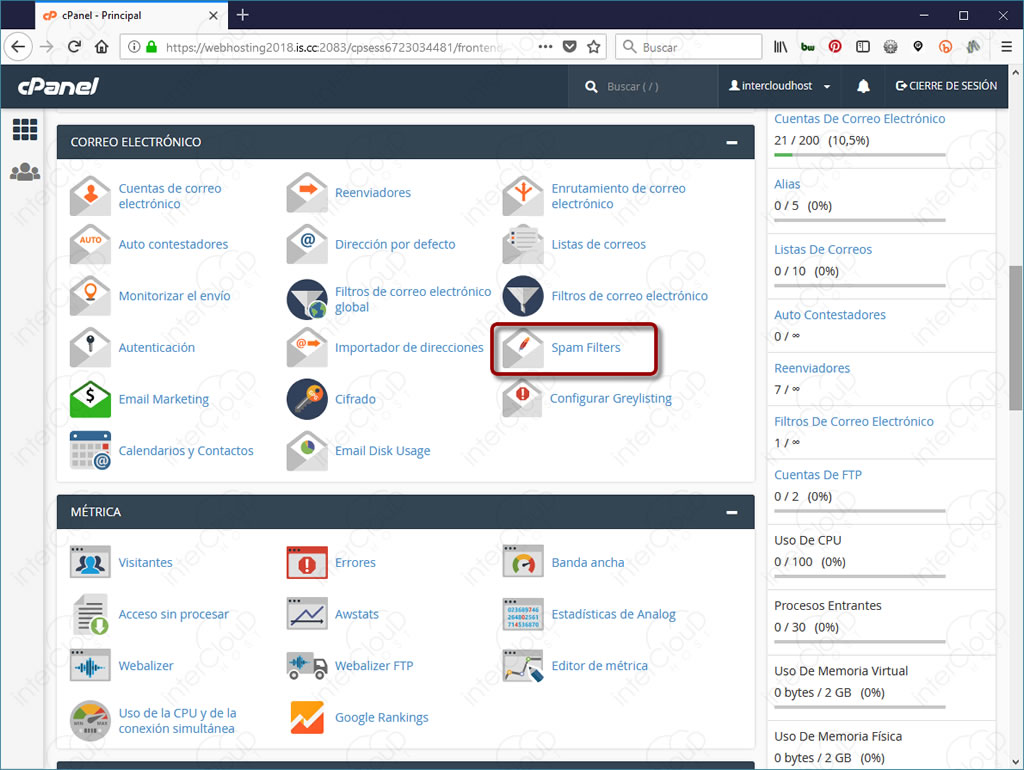The height and width of the screenshot is (770, 1024).
Task: Expand the intercloudhost user dropdown
Action: pos(780,86)
